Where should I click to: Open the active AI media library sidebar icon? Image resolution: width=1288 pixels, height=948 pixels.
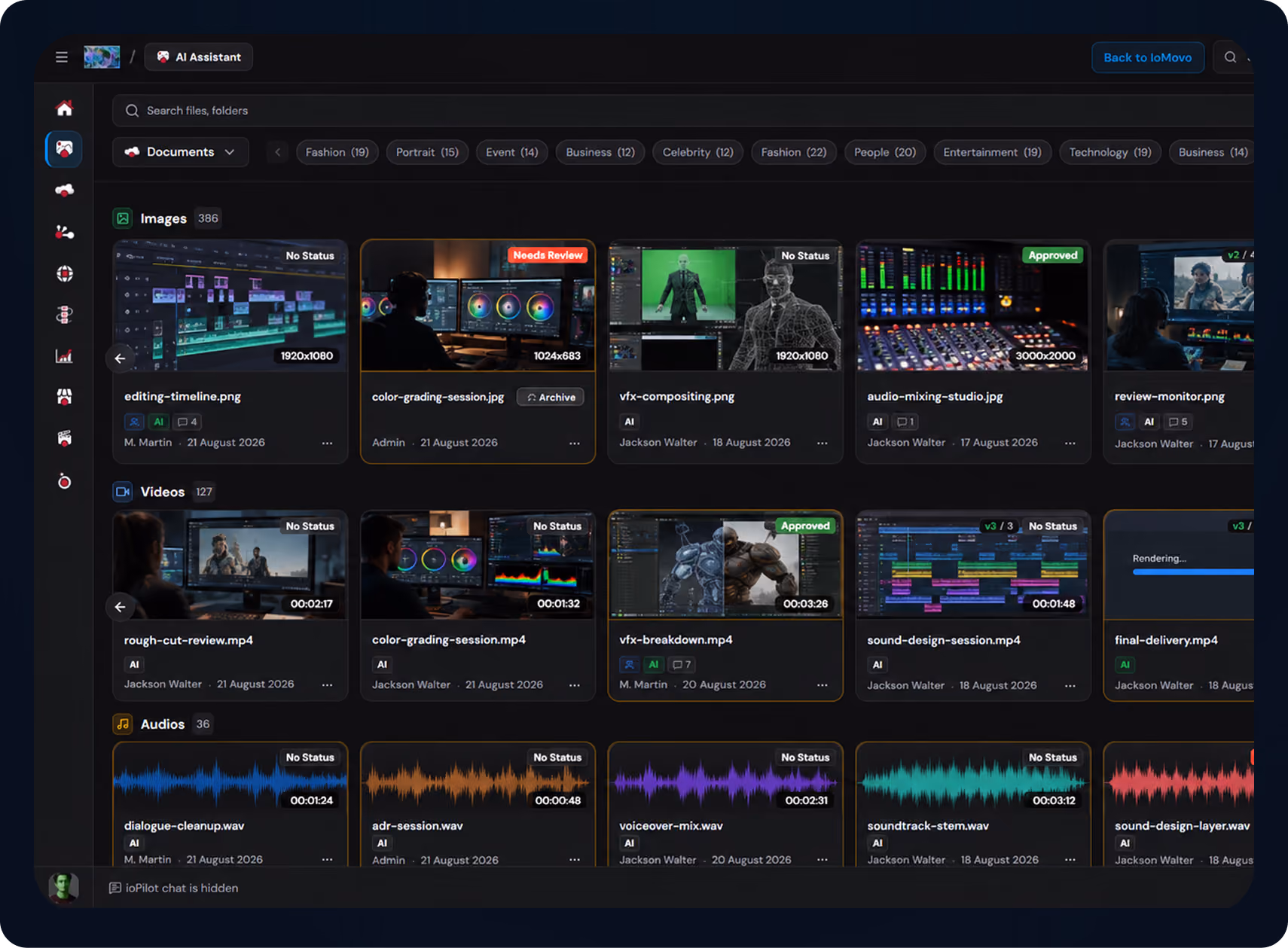[65, 149]
